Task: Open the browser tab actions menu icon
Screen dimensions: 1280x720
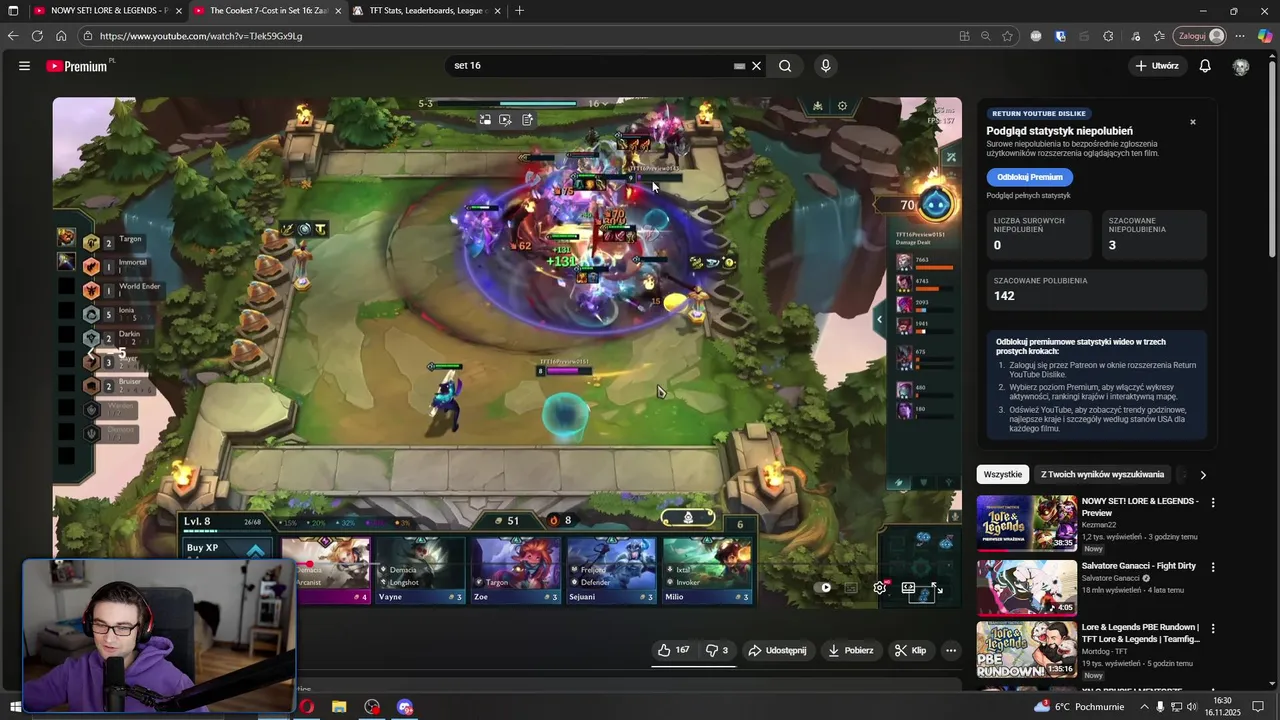Action: tap(13, 11)
